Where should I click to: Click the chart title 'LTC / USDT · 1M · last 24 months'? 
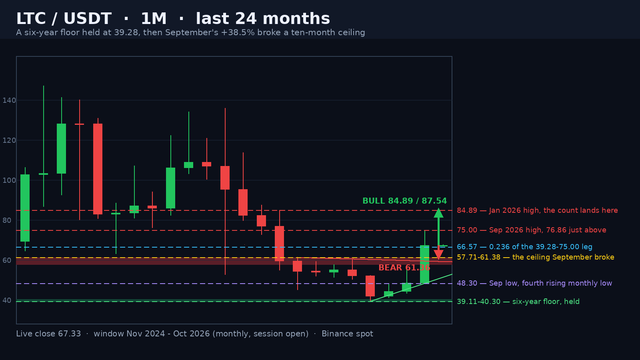click(x=173, y=18)
